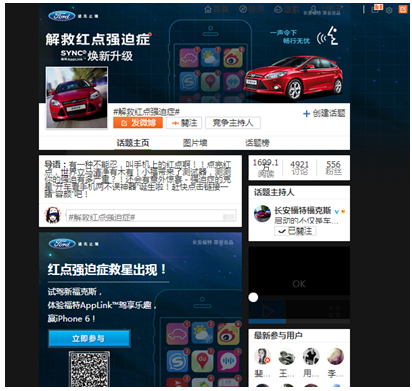Click the 556 粉丝 fans count
Image resolution: width=412 pixels, height=391 pixels.
(333, 168)
